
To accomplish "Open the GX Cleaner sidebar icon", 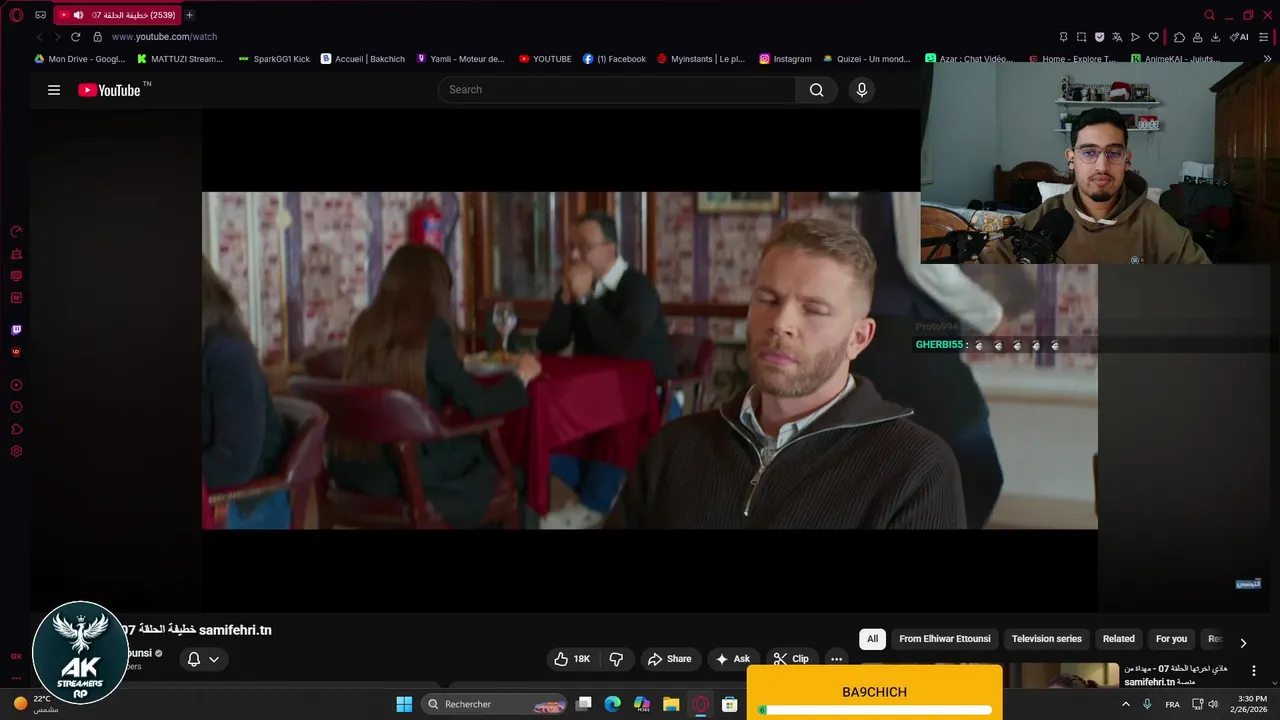I will [x=16, y=253].
